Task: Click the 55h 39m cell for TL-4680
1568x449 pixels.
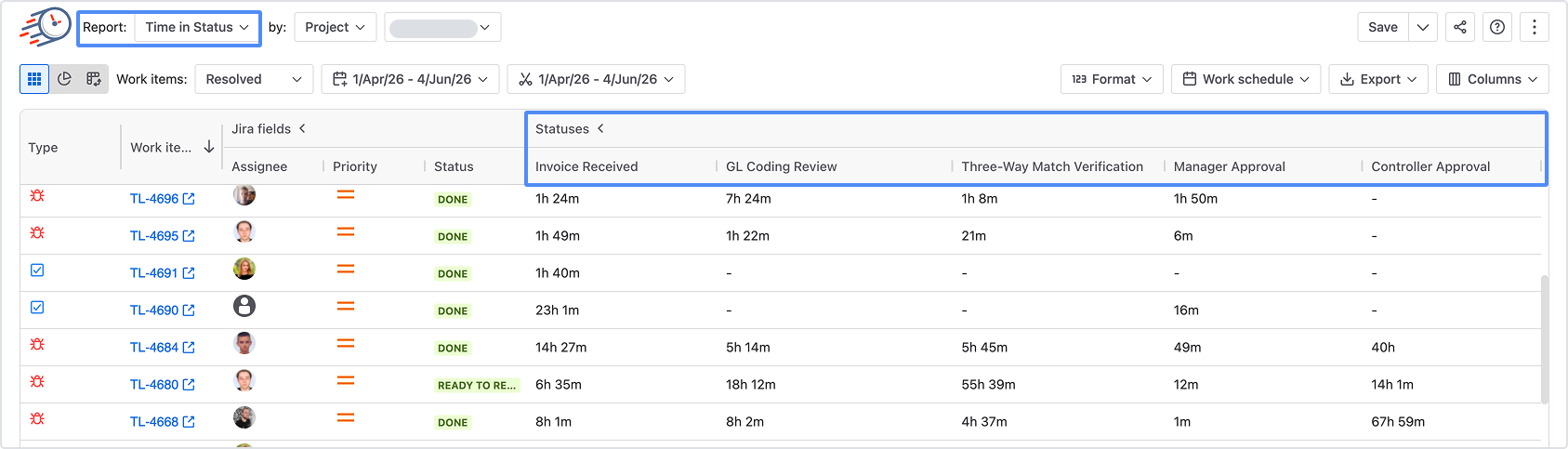Action: tap(988, 385)
